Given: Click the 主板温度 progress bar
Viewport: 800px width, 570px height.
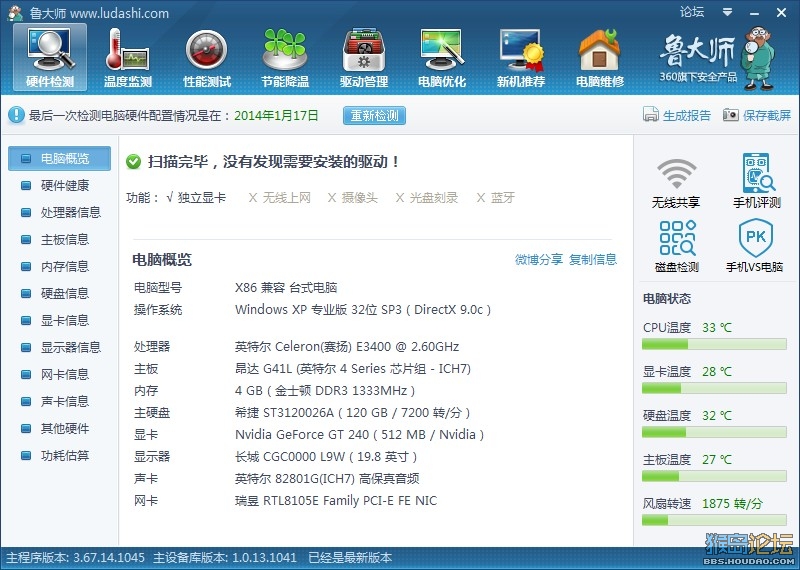Looking at the screenshot, I should point(714,476).
